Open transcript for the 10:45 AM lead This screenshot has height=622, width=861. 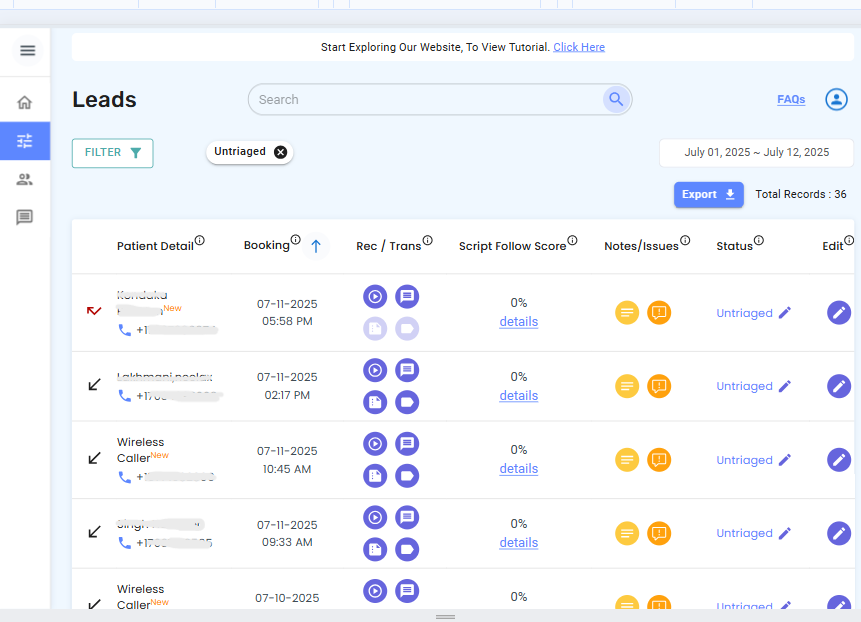[x=407, y=444]
